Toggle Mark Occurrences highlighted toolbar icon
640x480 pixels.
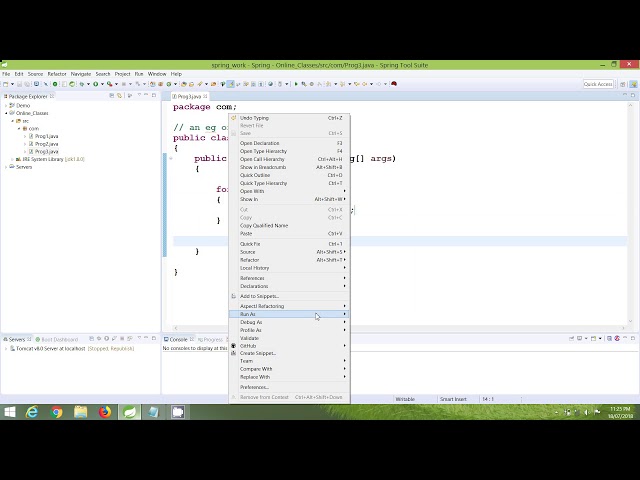point(231,84)
